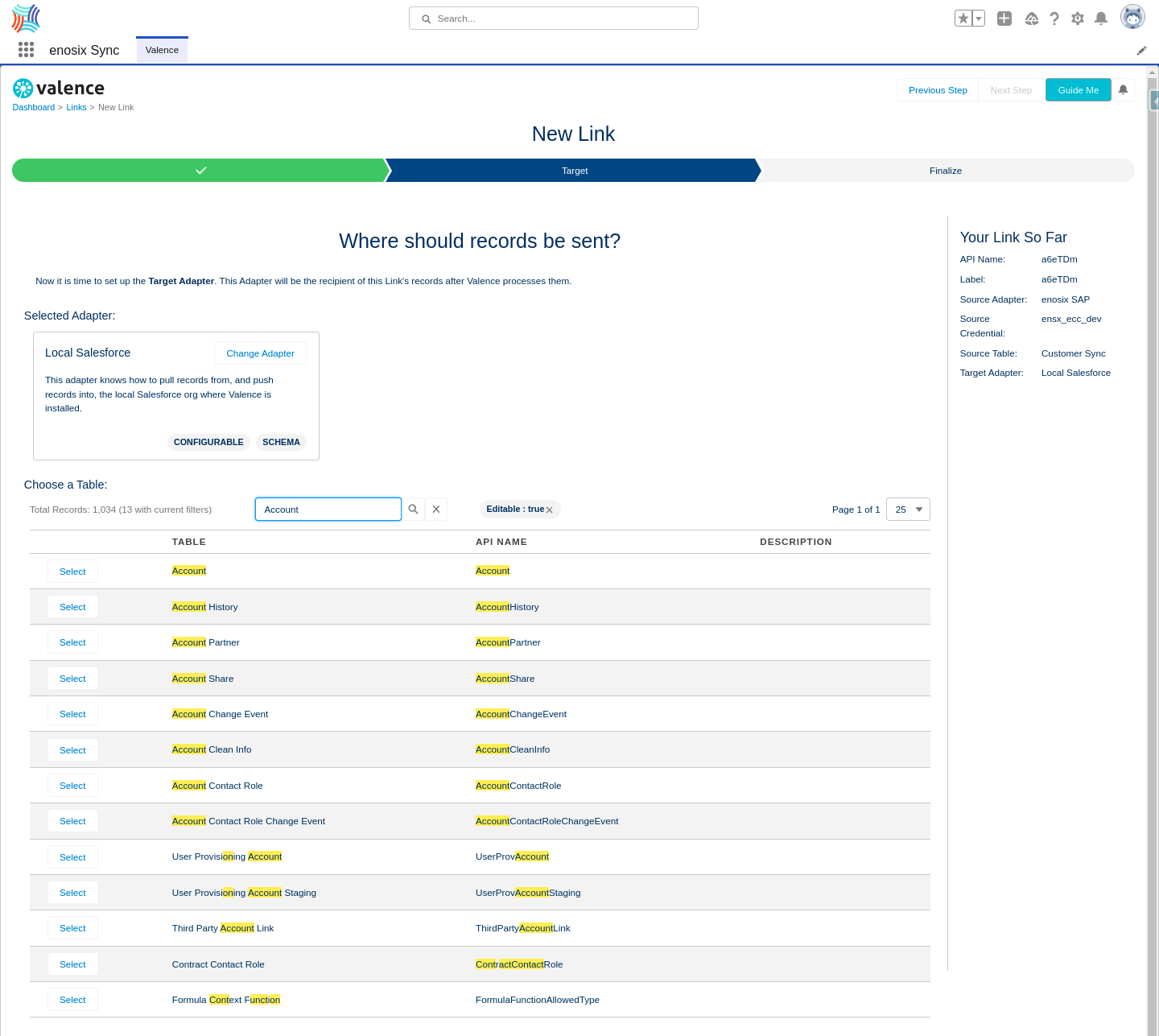1159x1036 pixels.
Task: Open the header notifications bell
Action: 1101,19
